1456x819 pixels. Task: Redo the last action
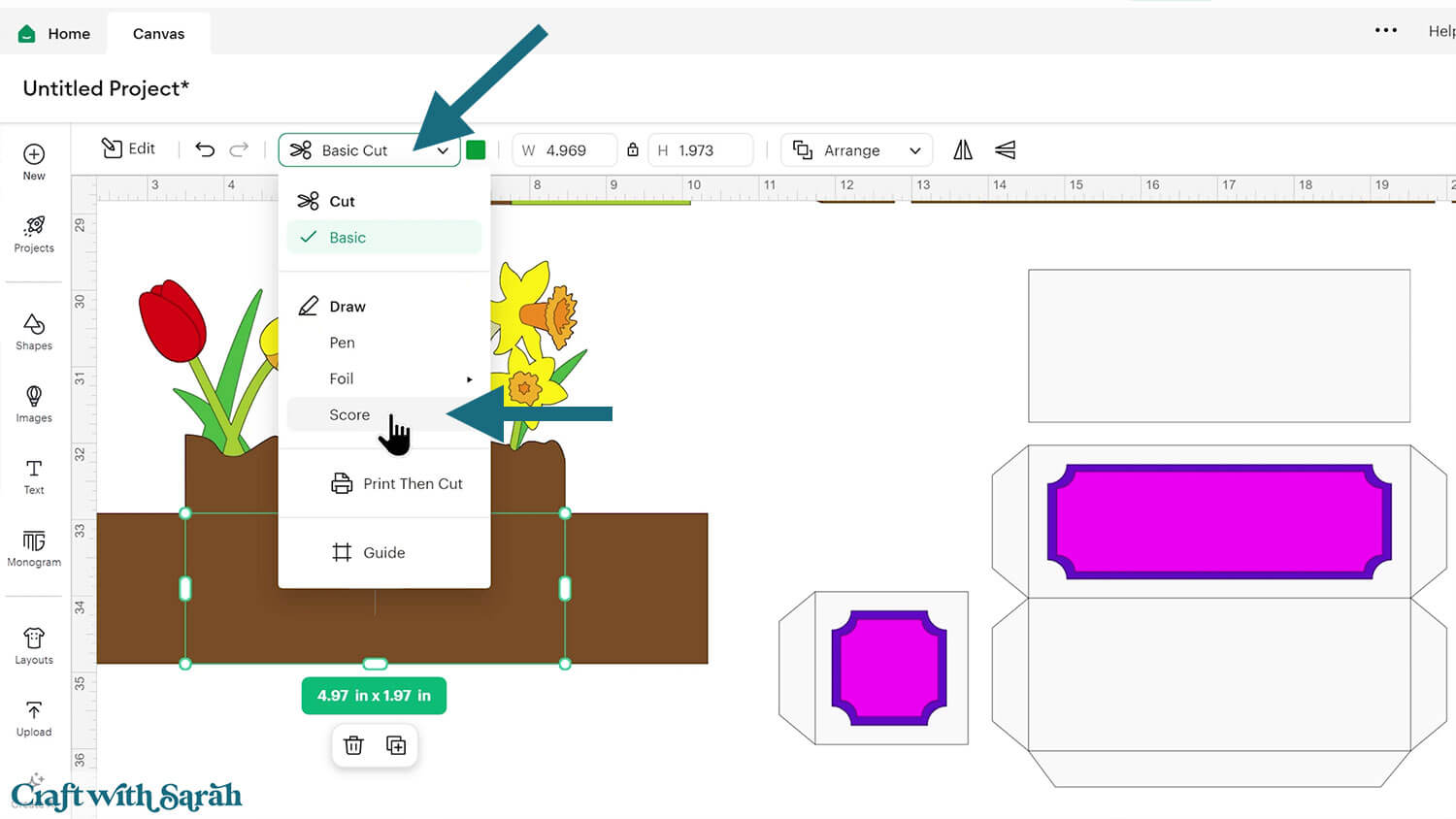pos(239,149)
